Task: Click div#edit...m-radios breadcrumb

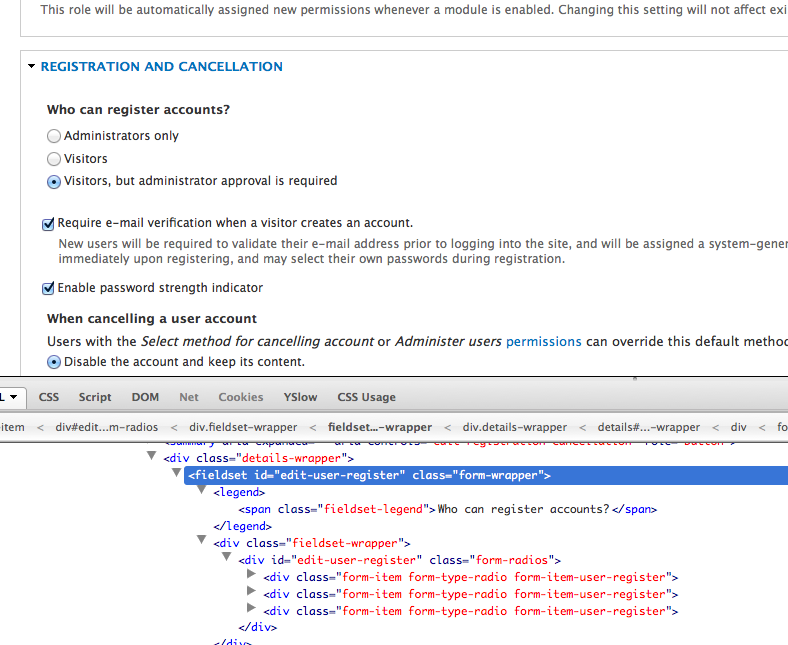Action: click(x=107, y=427)
